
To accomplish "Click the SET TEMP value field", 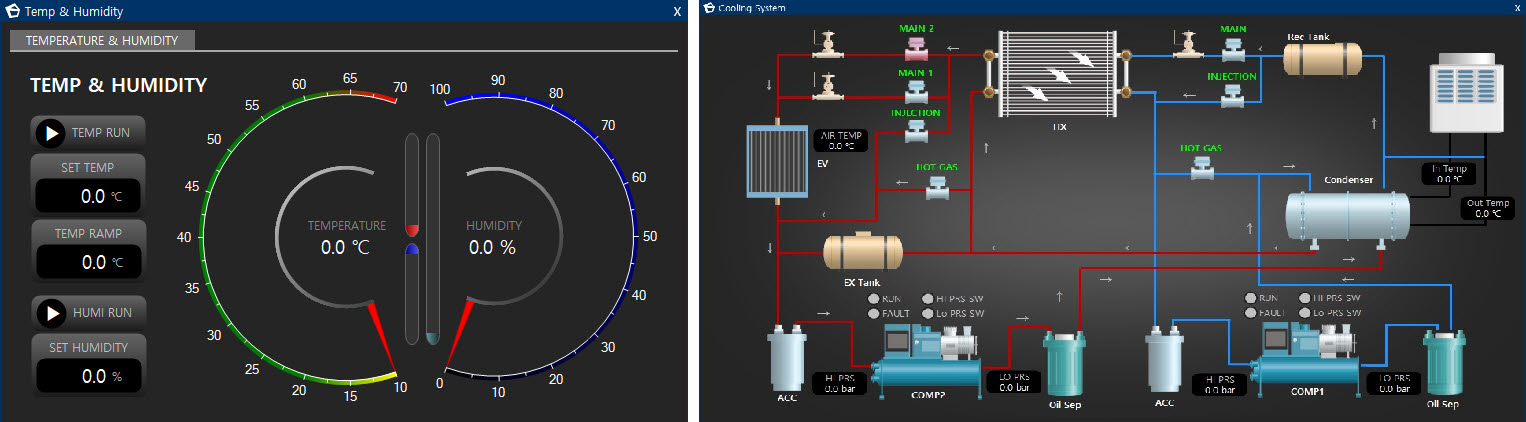I will coord(89,196).
